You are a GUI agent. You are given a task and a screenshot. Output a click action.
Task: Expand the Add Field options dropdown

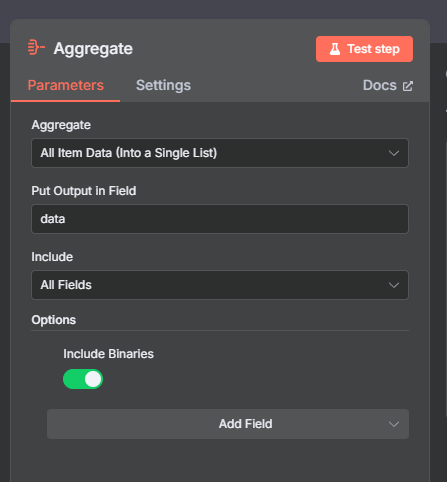tap(228, 424)
